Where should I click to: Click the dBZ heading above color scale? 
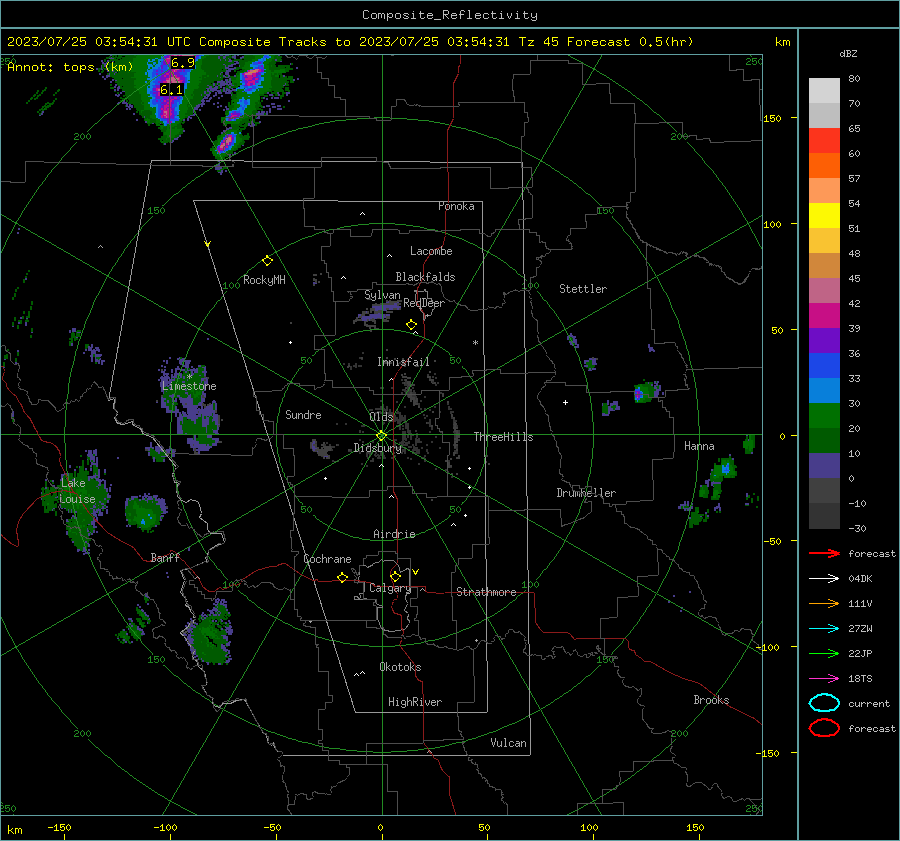pos(848,54)
